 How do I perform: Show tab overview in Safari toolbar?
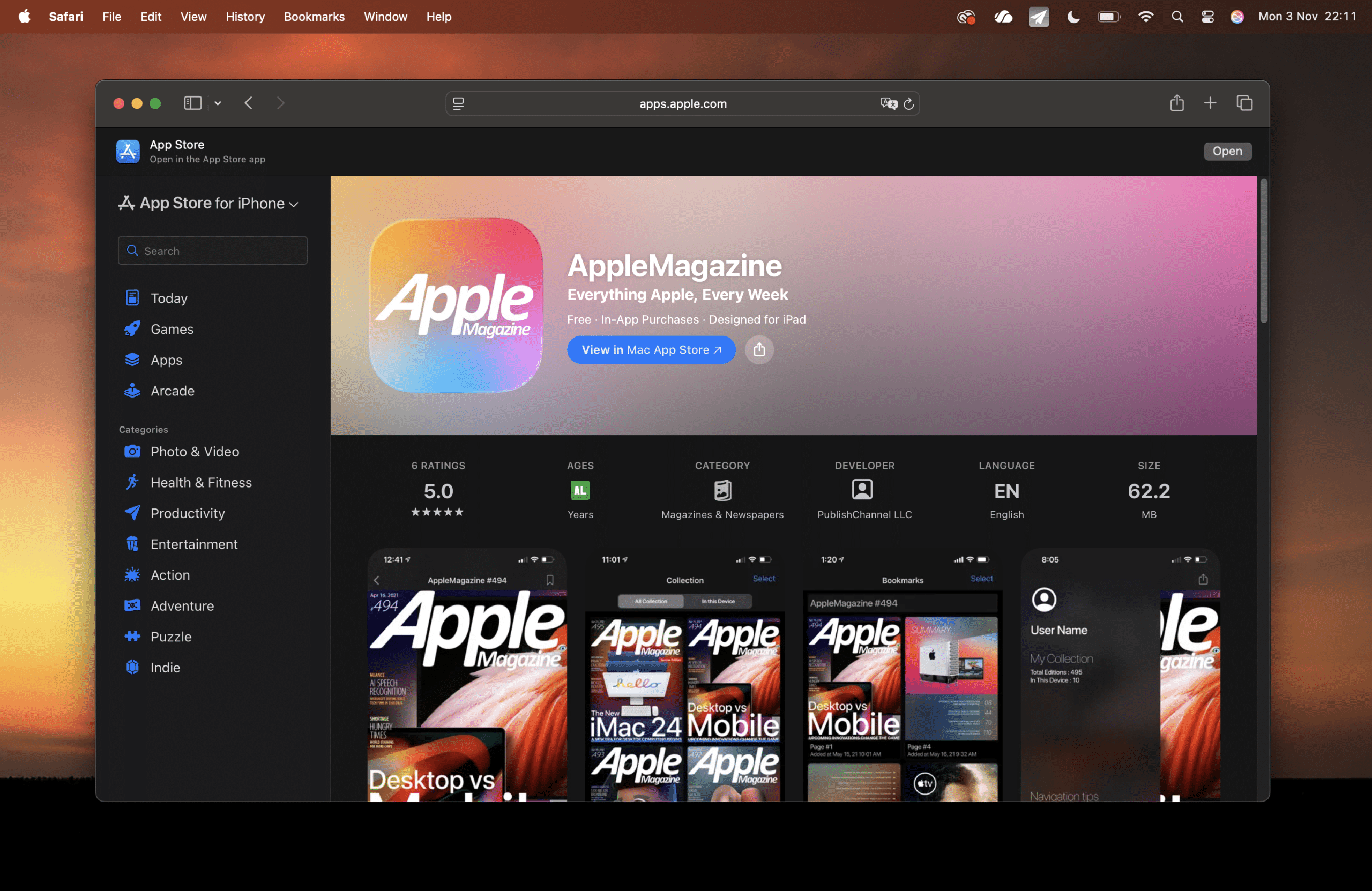click(x=1244, y=103)
